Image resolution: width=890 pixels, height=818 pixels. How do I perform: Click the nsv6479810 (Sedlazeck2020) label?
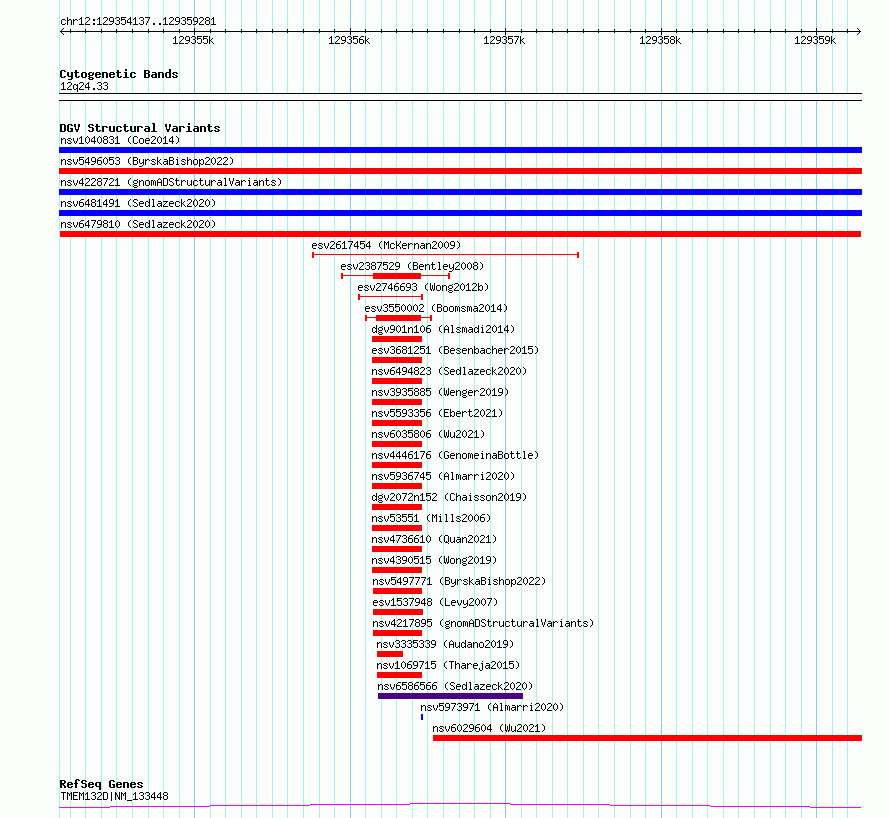[138, 224]
